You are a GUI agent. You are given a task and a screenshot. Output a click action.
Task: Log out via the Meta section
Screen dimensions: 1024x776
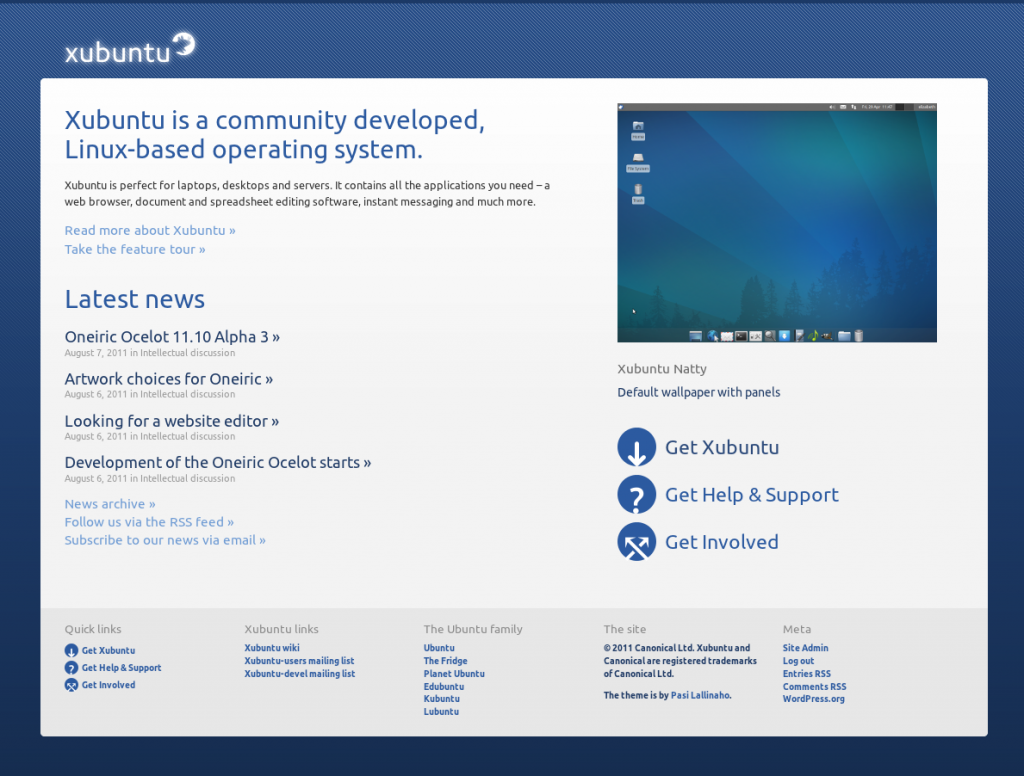[798, 661]
